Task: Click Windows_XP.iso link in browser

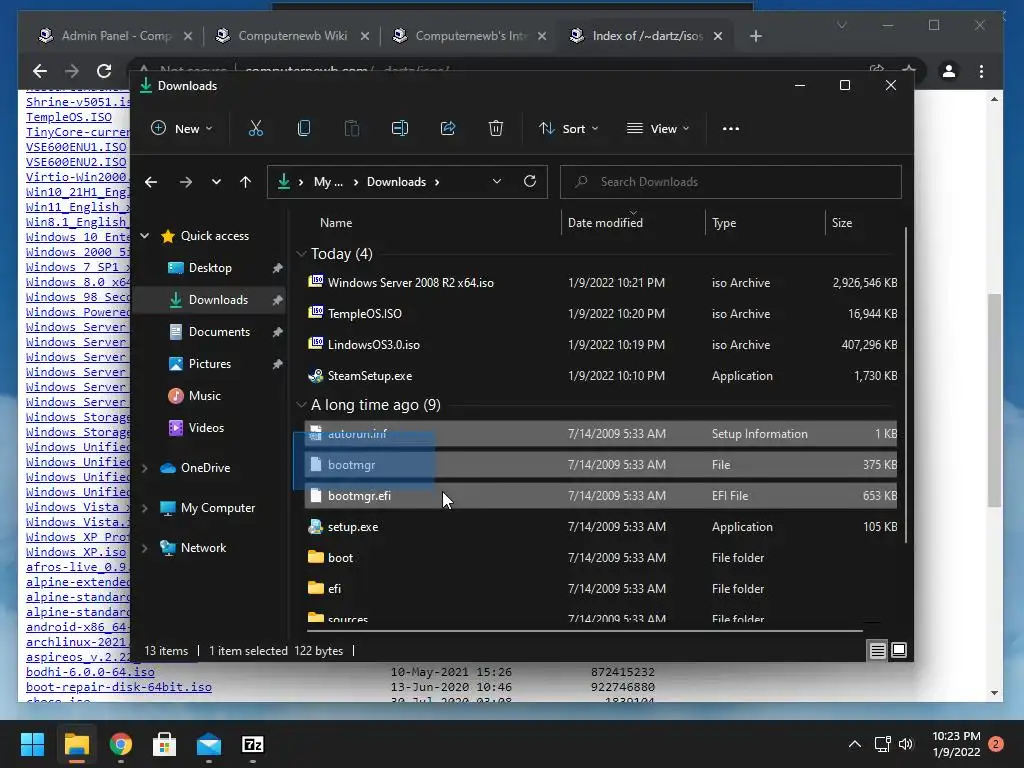Action: point(76,552)
